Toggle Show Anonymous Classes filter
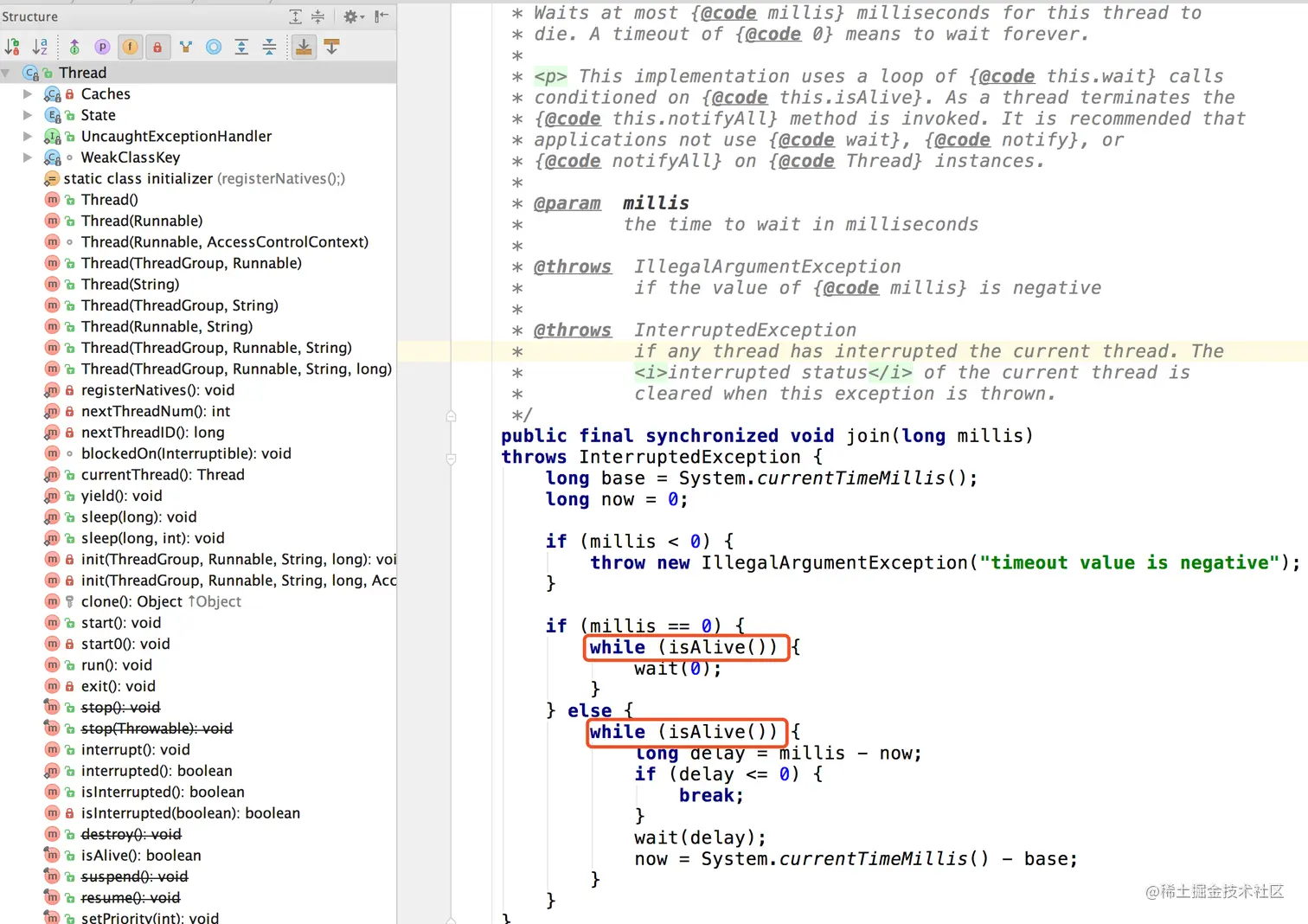This screenshot has width=1308, height=924. [214, 47]
